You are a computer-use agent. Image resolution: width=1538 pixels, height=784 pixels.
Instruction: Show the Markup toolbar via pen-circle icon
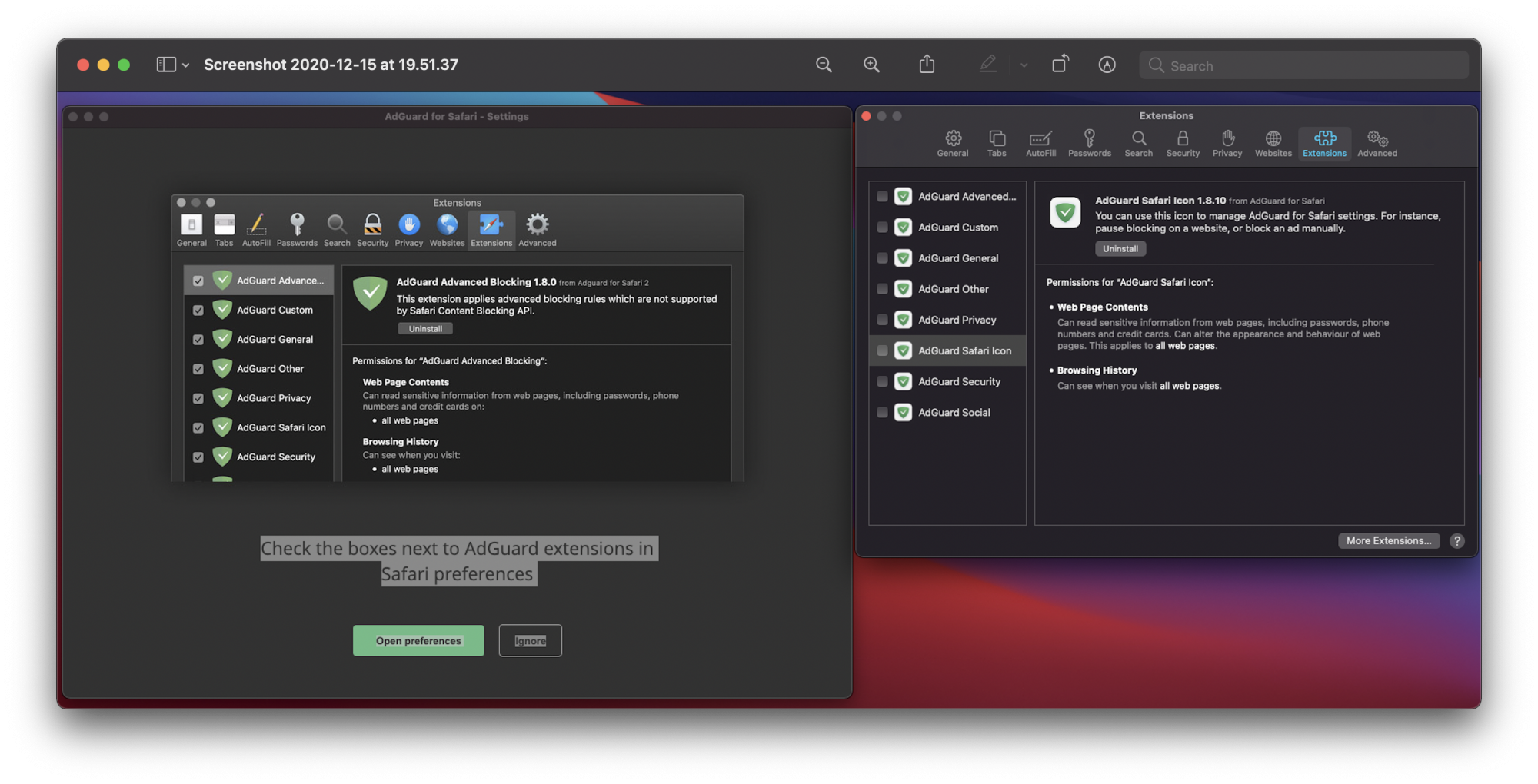click(x=1107, y=65)
